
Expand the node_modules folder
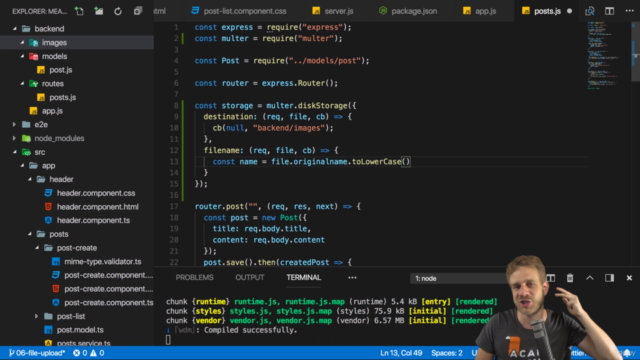pos(15,138)
